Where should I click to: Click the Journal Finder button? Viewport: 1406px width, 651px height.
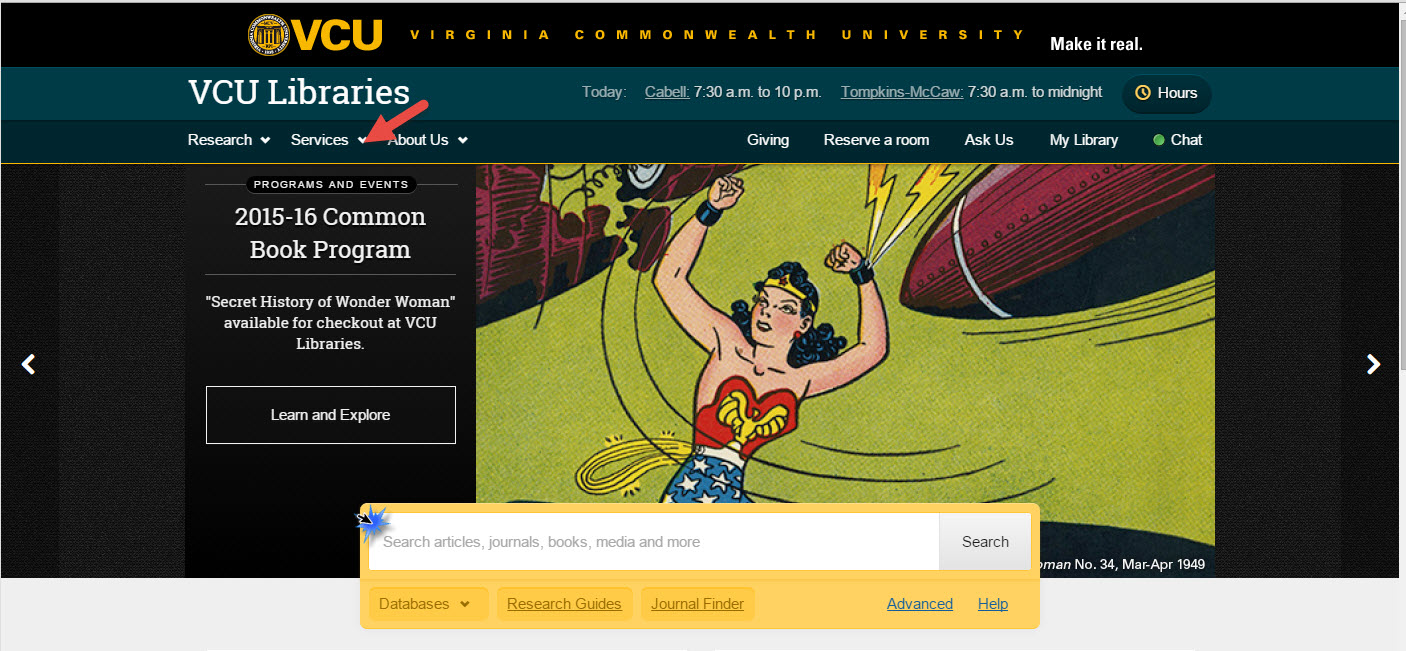click(697, 603)
